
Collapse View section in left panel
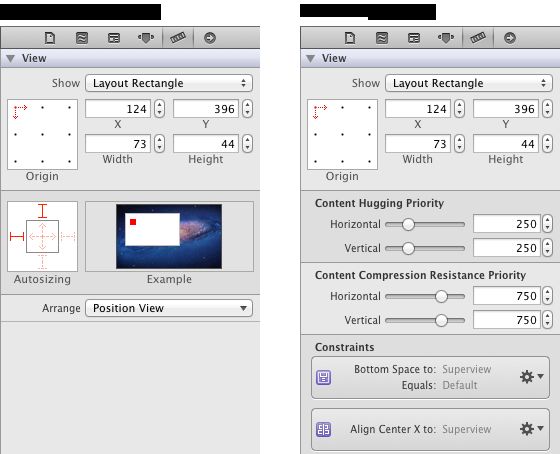click(10, 59)
